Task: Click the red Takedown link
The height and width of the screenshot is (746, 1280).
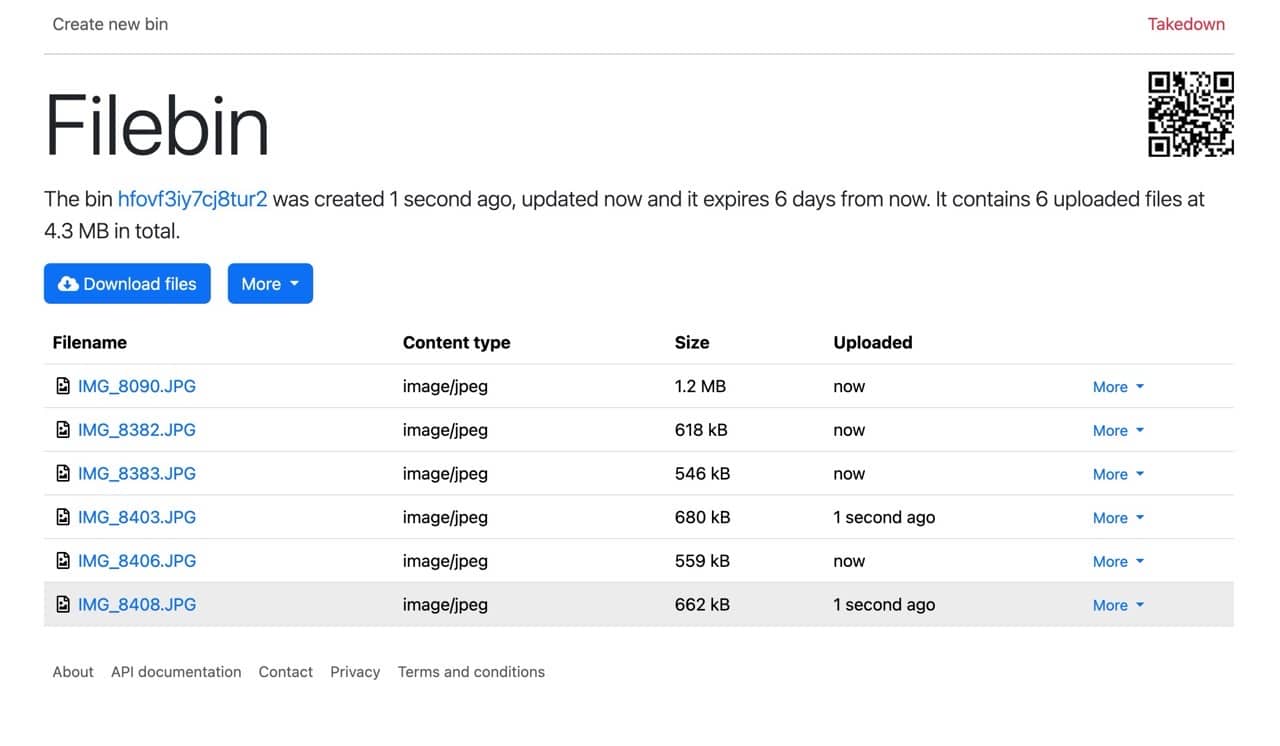Action: pos(1186,24)
